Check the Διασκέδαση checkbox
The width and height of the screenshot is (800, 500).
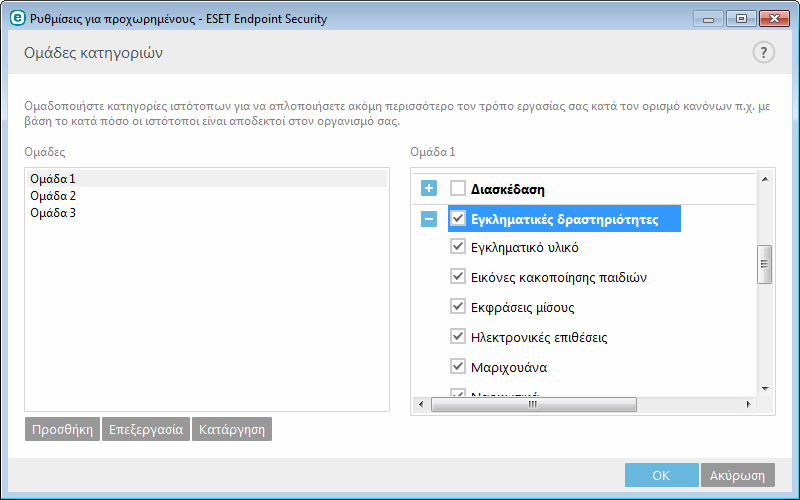(458, 188)
